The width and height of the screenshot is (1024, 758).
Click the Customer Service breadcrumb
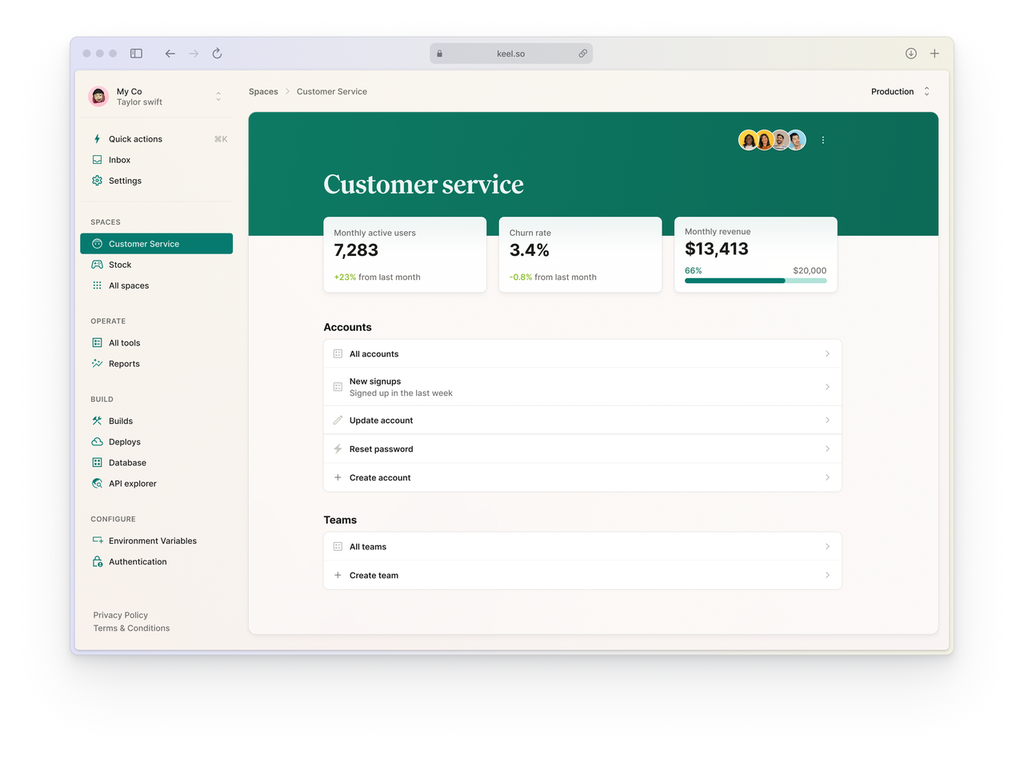[x=332, y=91]
